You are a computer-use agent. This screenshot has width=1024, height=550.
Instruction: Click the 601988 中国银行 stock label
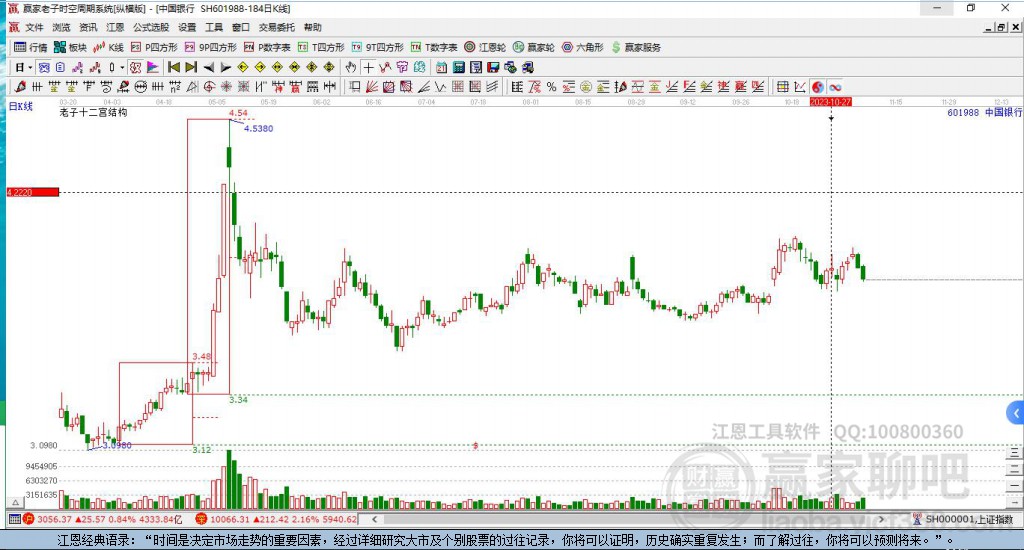(x=984, y=112)
